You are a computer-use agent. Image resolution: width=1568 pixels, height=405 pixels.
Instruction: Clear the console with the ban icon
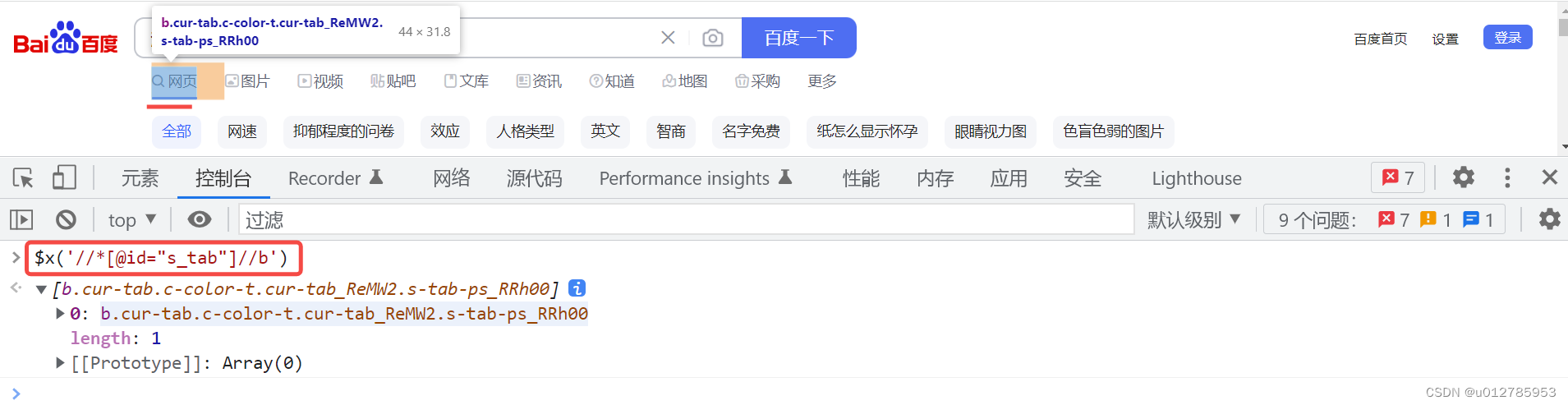coord(66,219)
